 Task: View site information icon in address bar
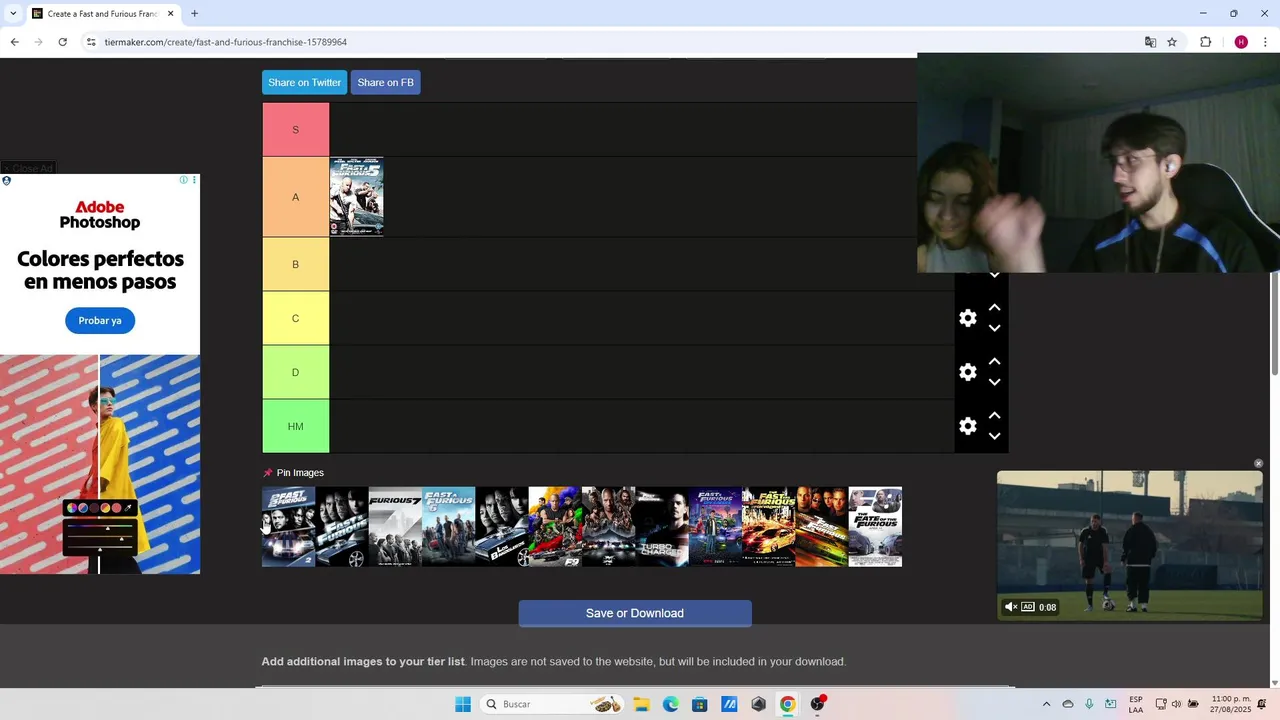[x=90, y=42]
